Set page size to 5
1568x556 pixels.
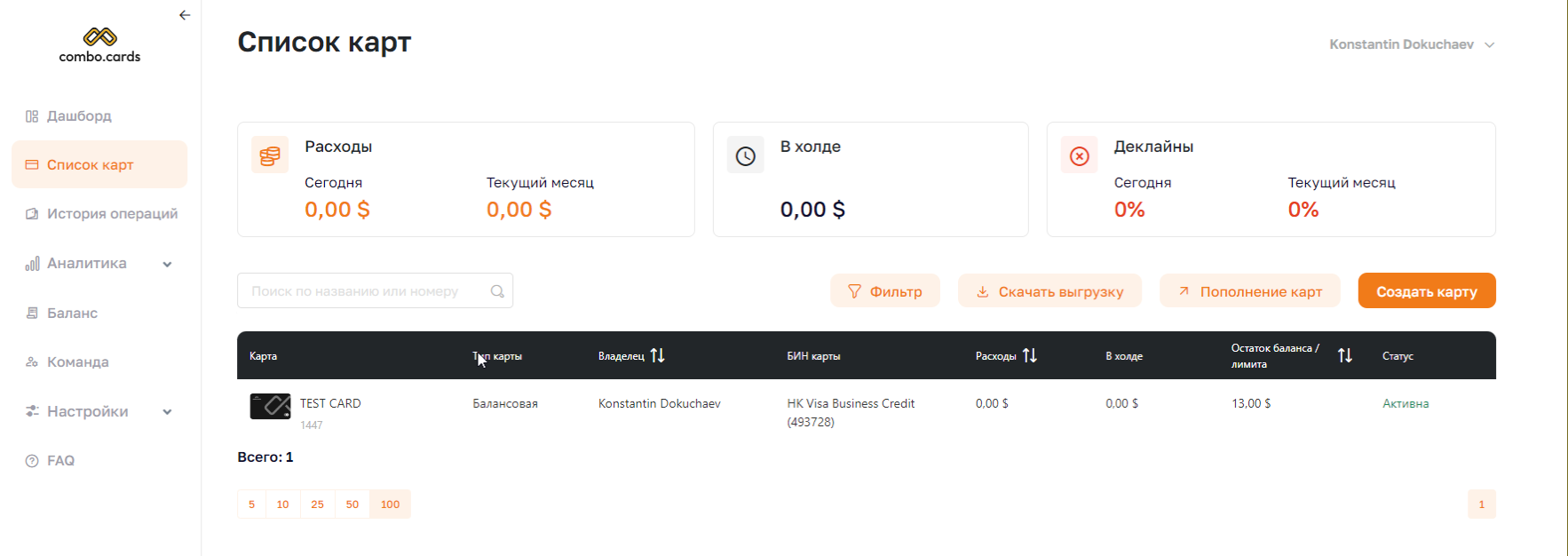tap(251, 504)
